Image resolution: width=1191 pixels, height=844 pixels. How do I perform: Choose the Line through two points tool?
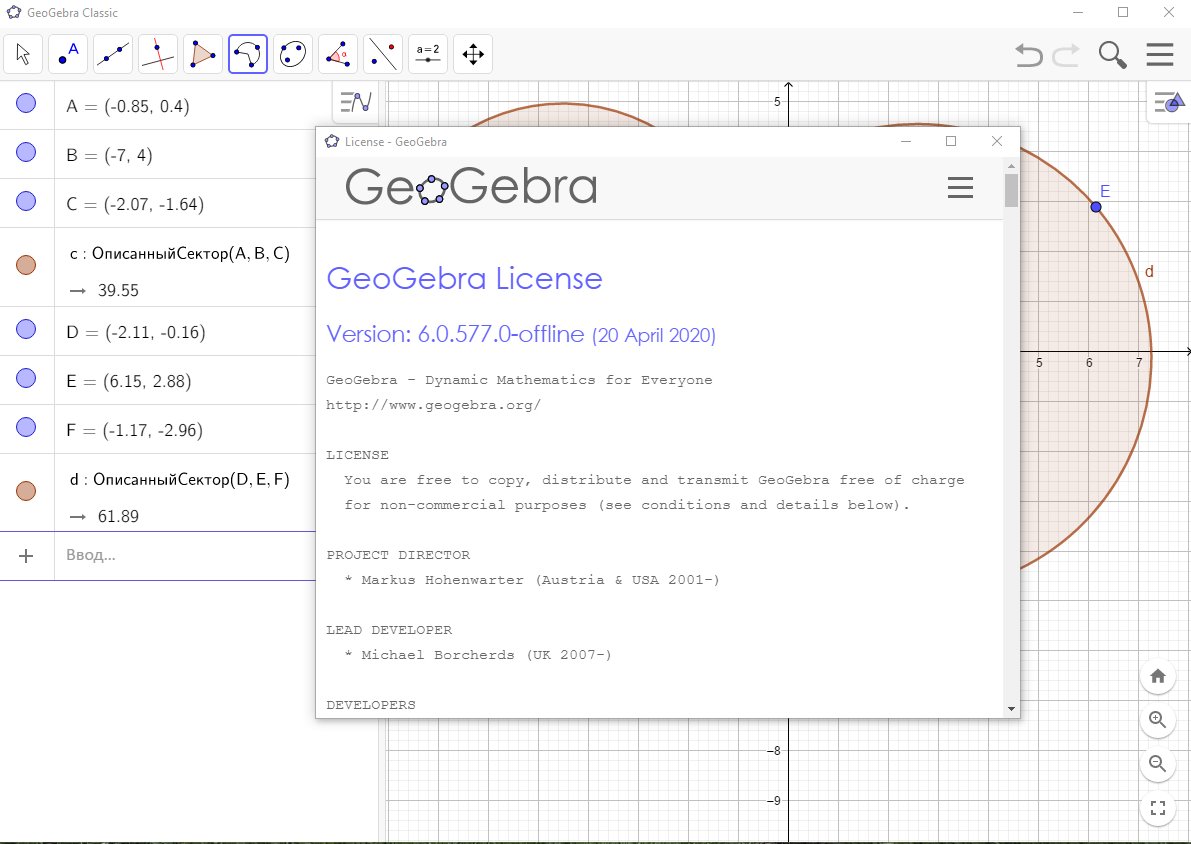(x=113, y=54)
